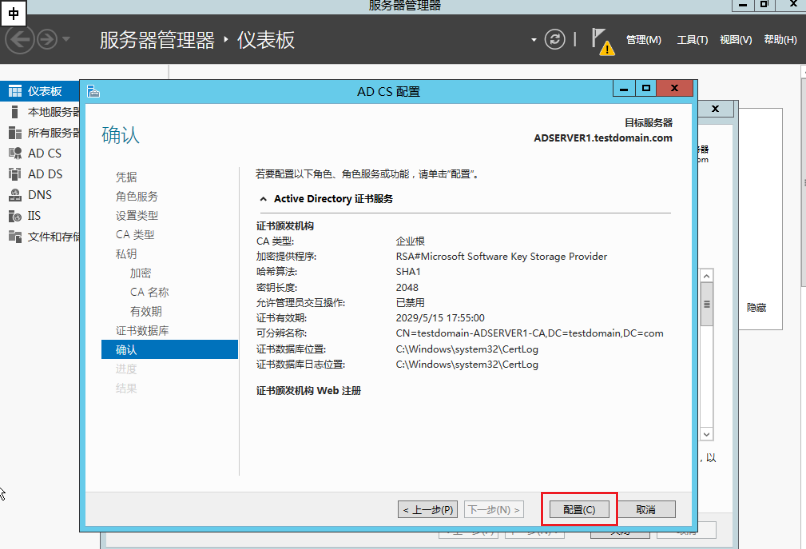The width and height of the screenshot is (806, 549).
Task: Click 证书颁发机构 Web 注册 heading
Action: click(308, 391)
